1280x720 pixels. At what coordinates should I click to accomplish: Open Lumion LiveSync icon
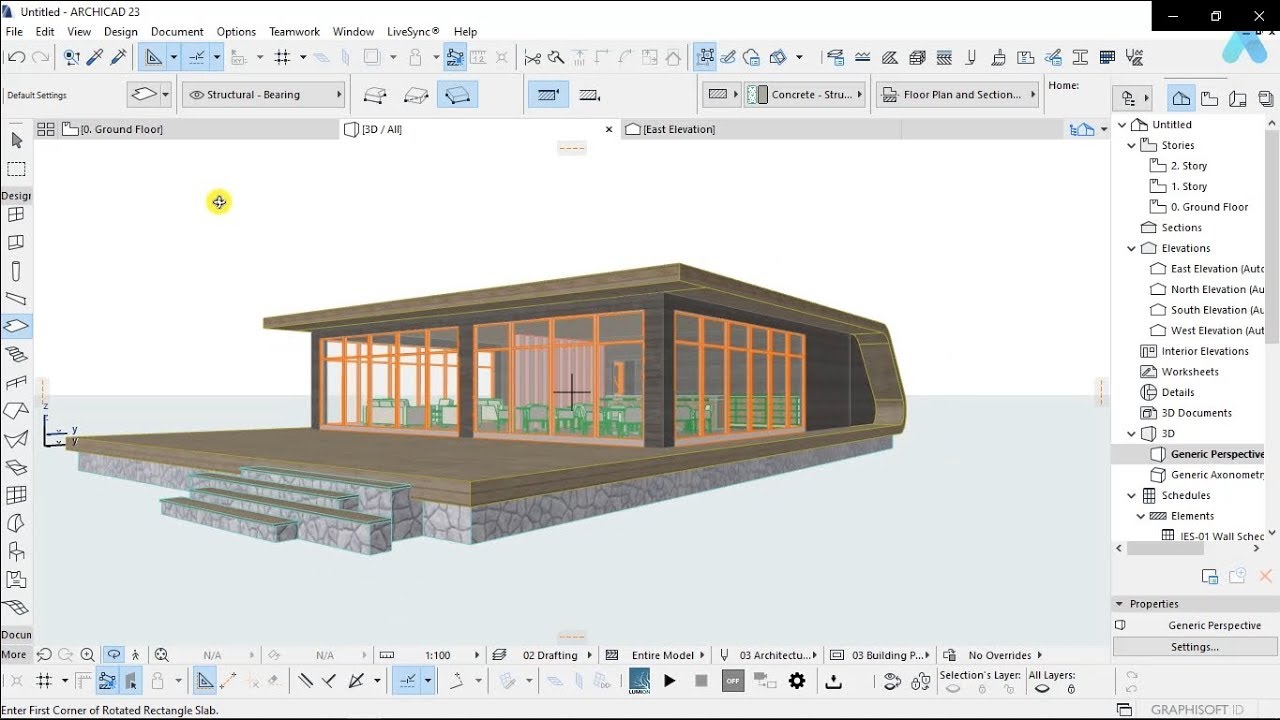click(639, 681)
